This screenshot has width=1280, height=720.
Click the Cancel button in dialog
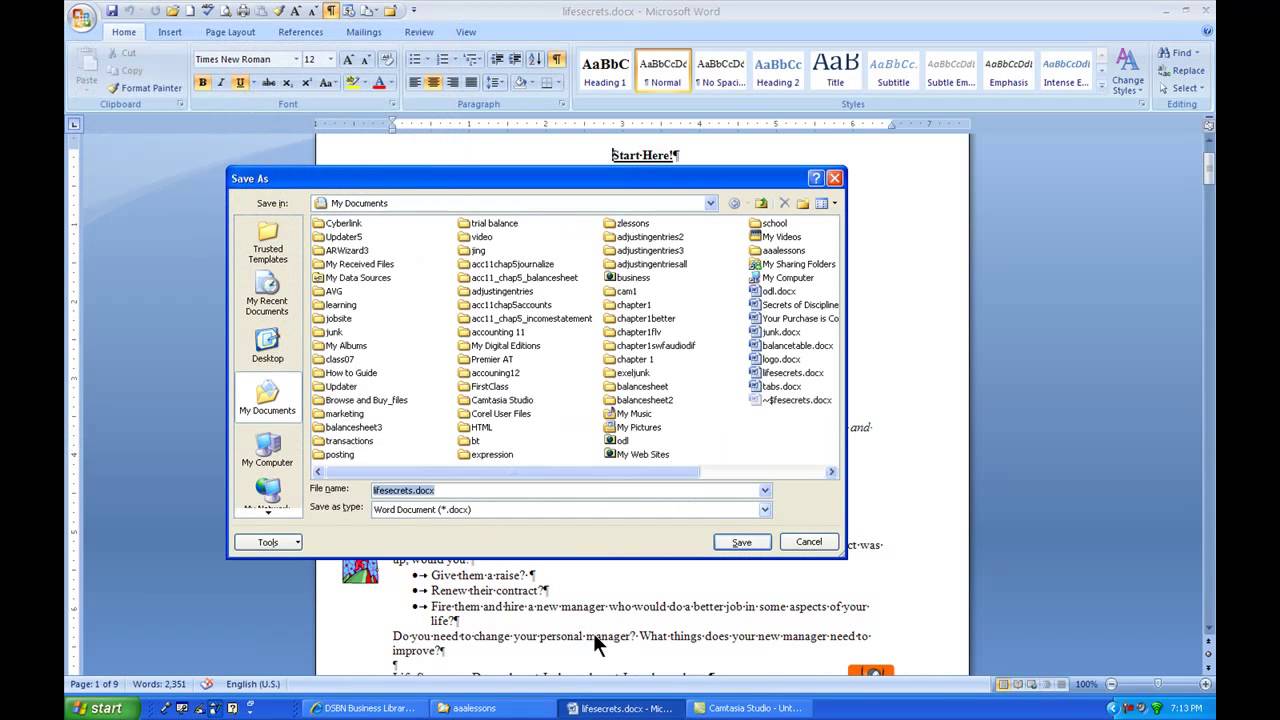click(808, 542)
